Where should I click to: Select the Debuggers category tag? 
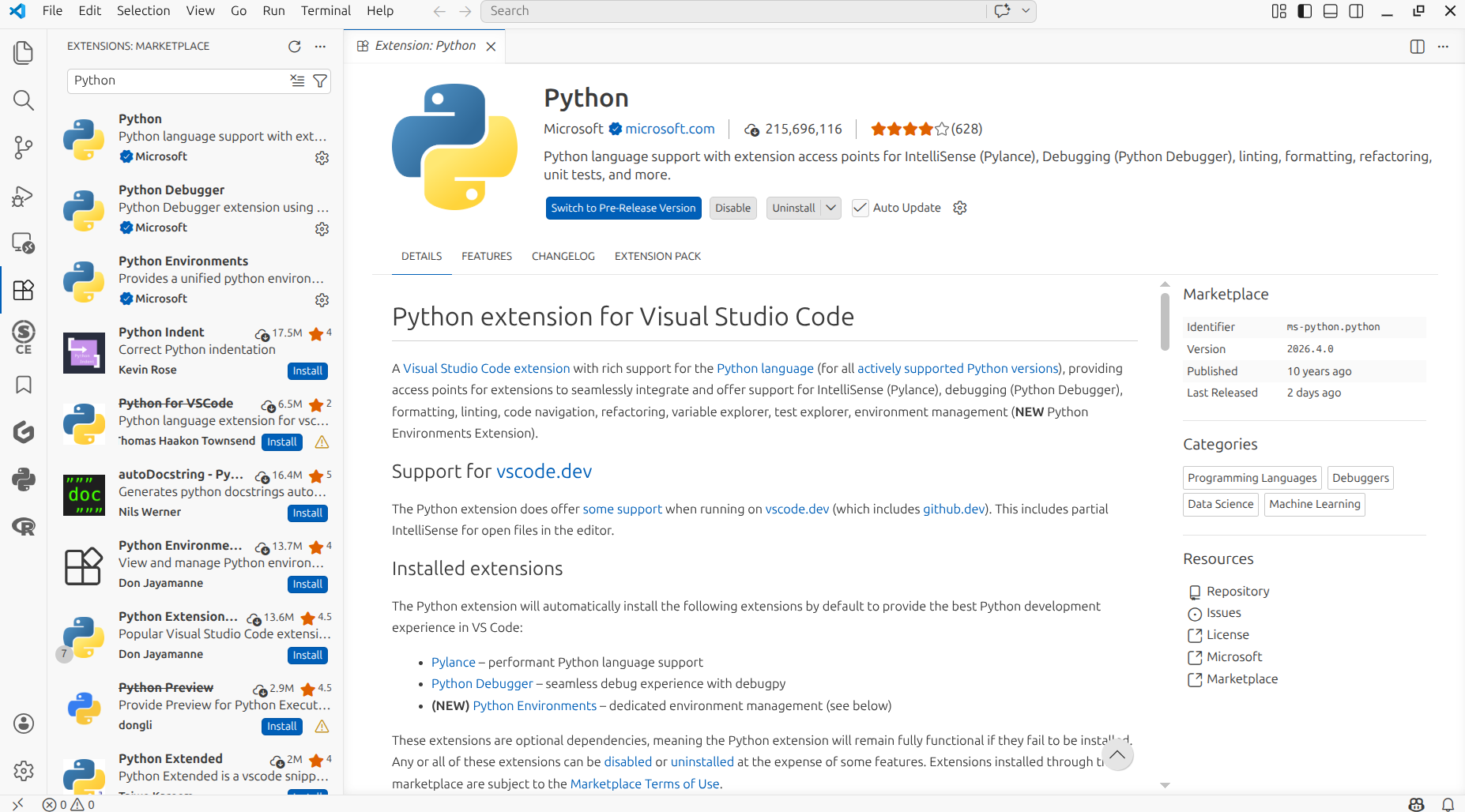(x=1360, y=478)
